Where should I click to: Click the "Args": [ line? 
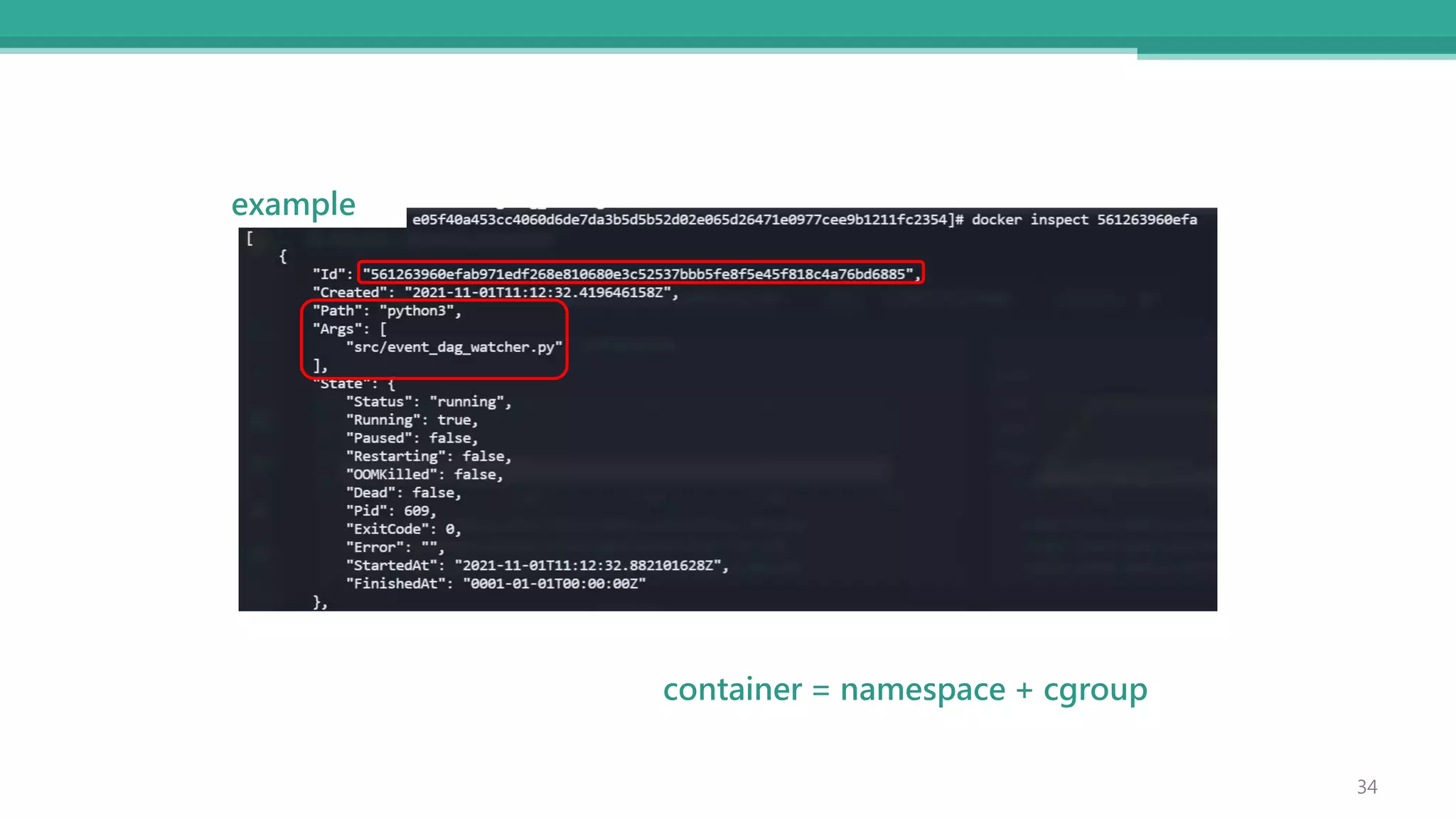coord(349,329)
